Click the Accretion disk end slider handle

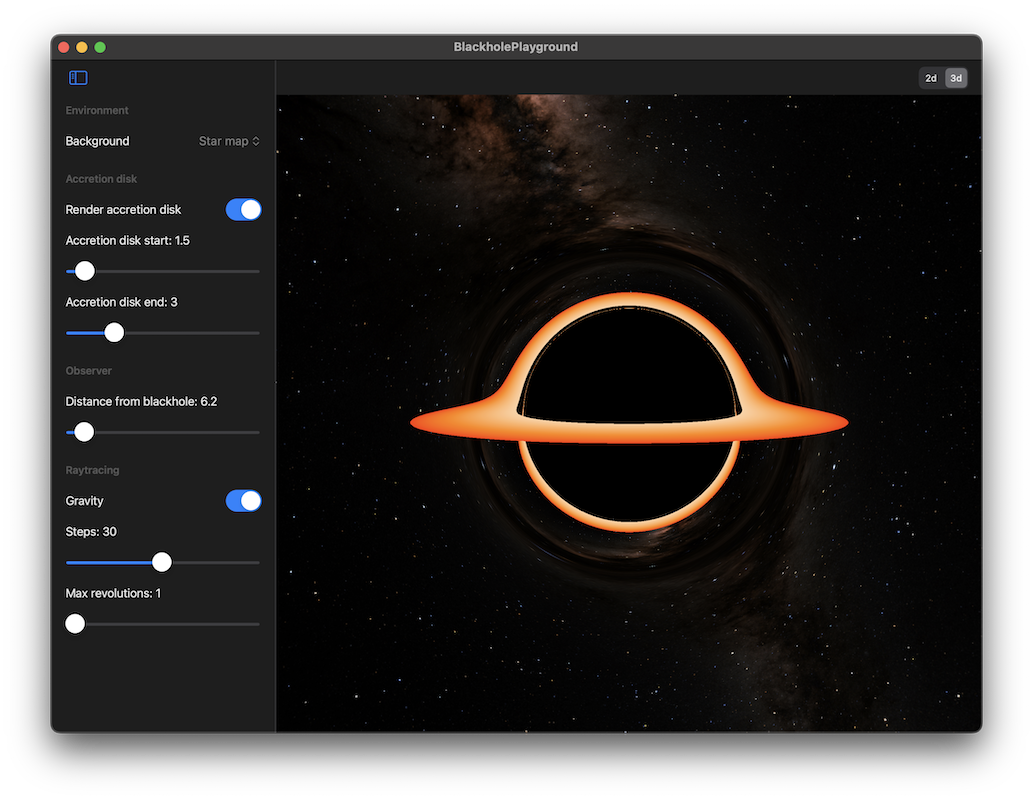[x=114, y=333]
